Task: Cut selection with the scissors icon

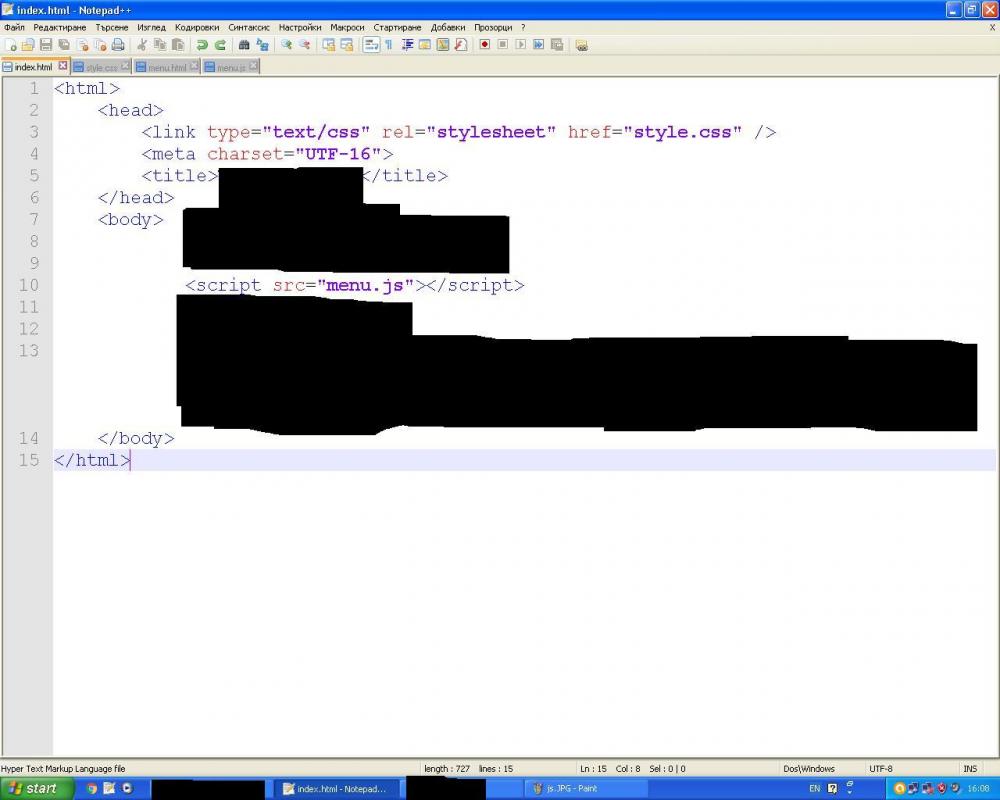Action: (142, 45)
